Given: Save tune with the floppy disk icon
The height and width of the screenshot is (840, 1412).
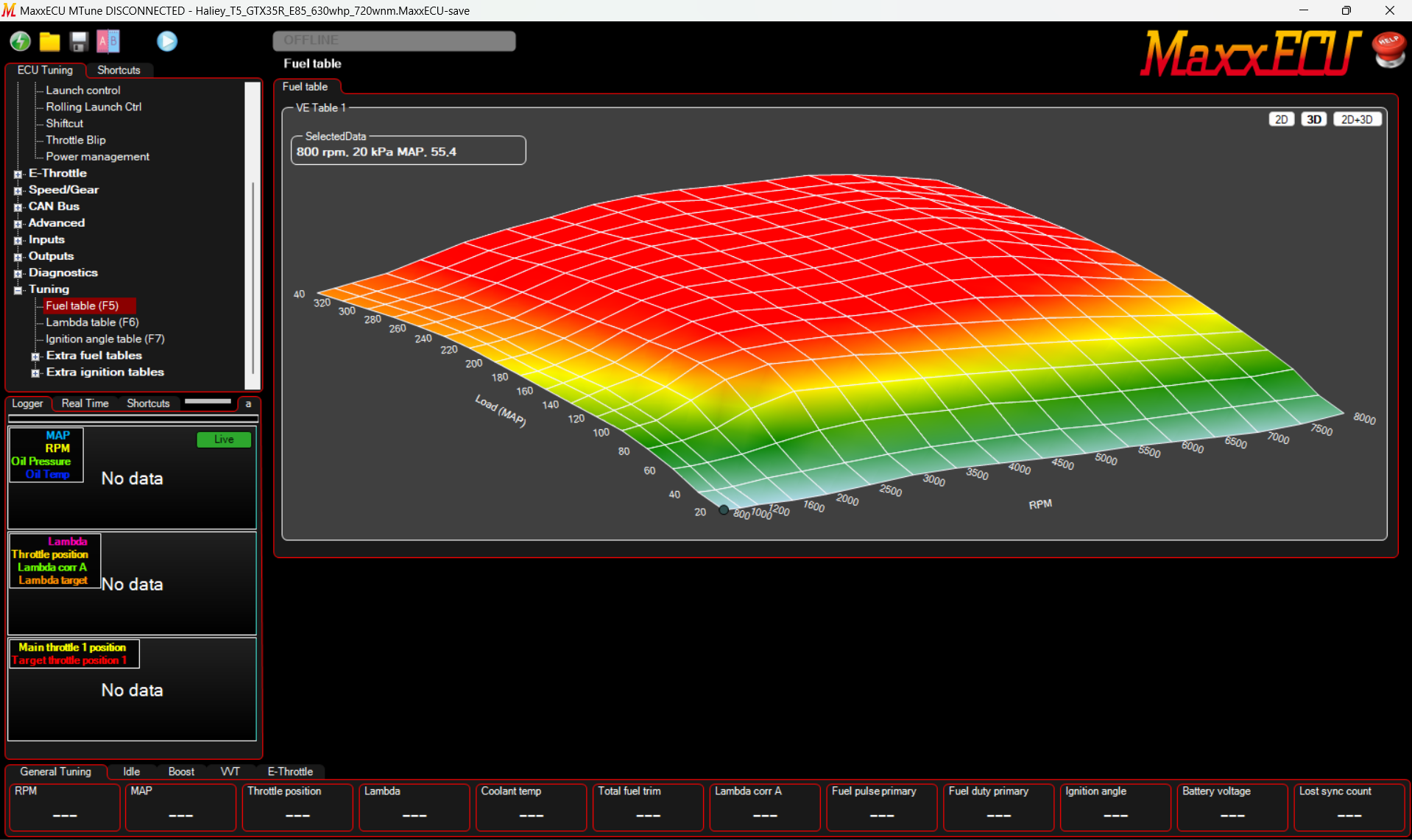Looking at the screenshot, I should click(79, 42).
